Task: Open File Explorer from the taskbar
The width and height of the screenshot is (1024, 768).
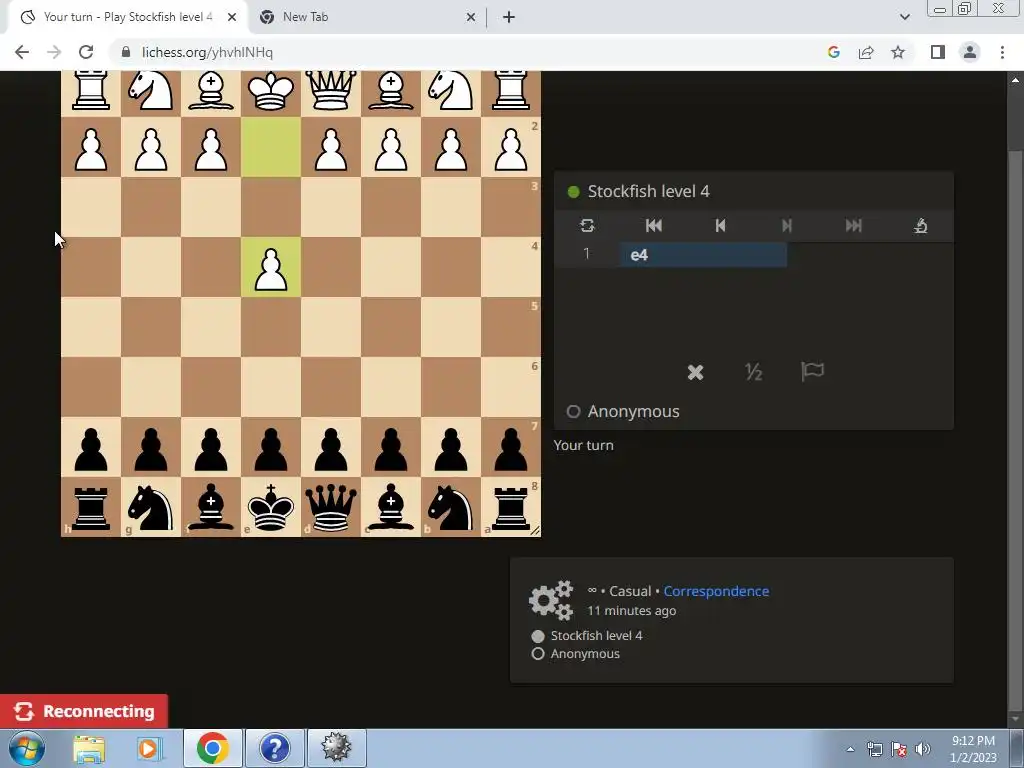Action: pos(89,748)
